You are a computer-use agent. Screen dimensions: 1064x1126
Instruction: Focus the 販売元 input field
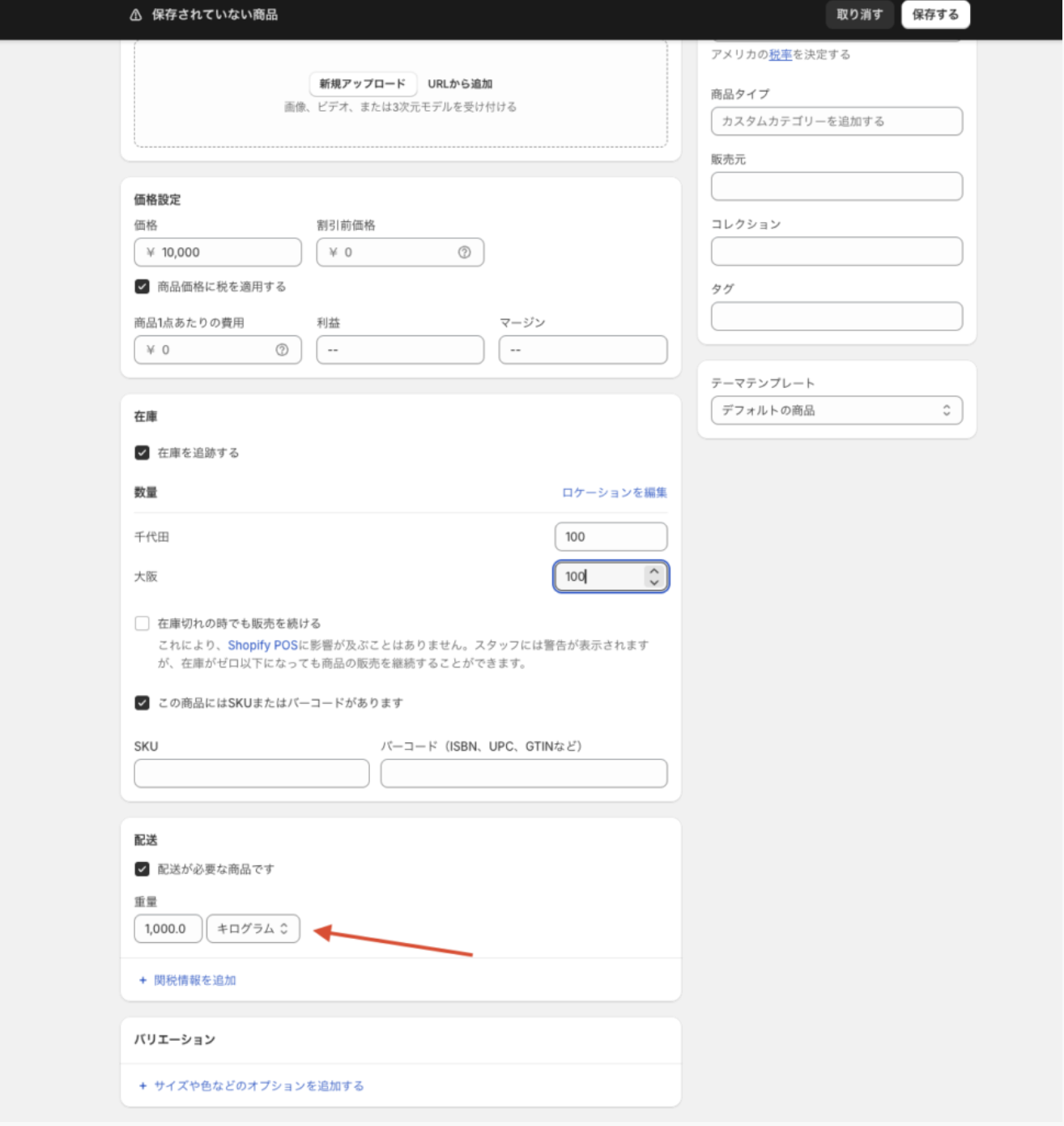[836, 186]
